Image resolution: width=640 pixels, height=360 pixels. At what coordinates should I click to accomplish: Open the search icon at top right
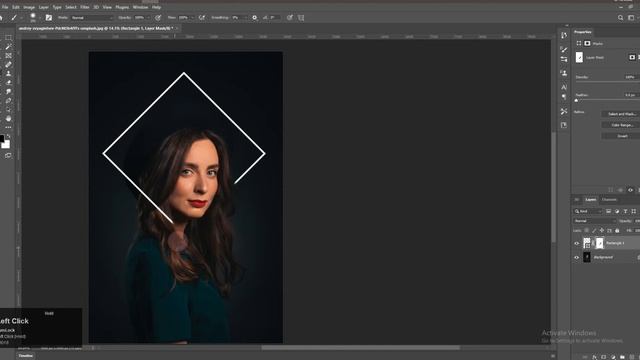[620, 18]
